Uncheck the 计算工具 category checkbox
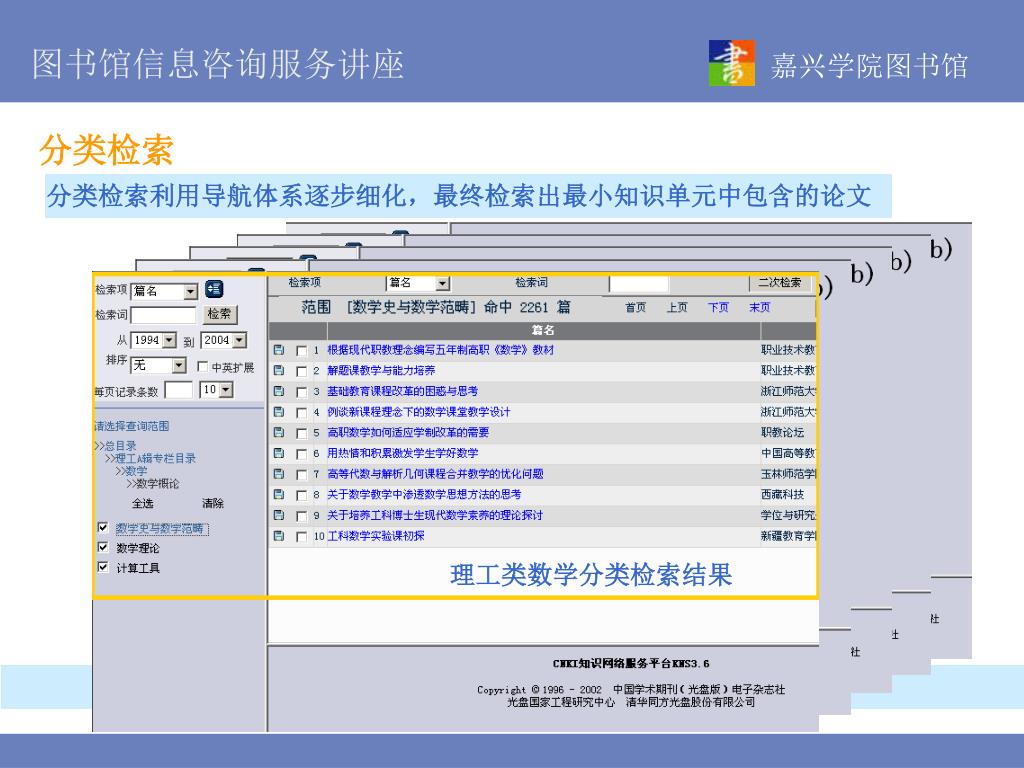 pos(103,566)
